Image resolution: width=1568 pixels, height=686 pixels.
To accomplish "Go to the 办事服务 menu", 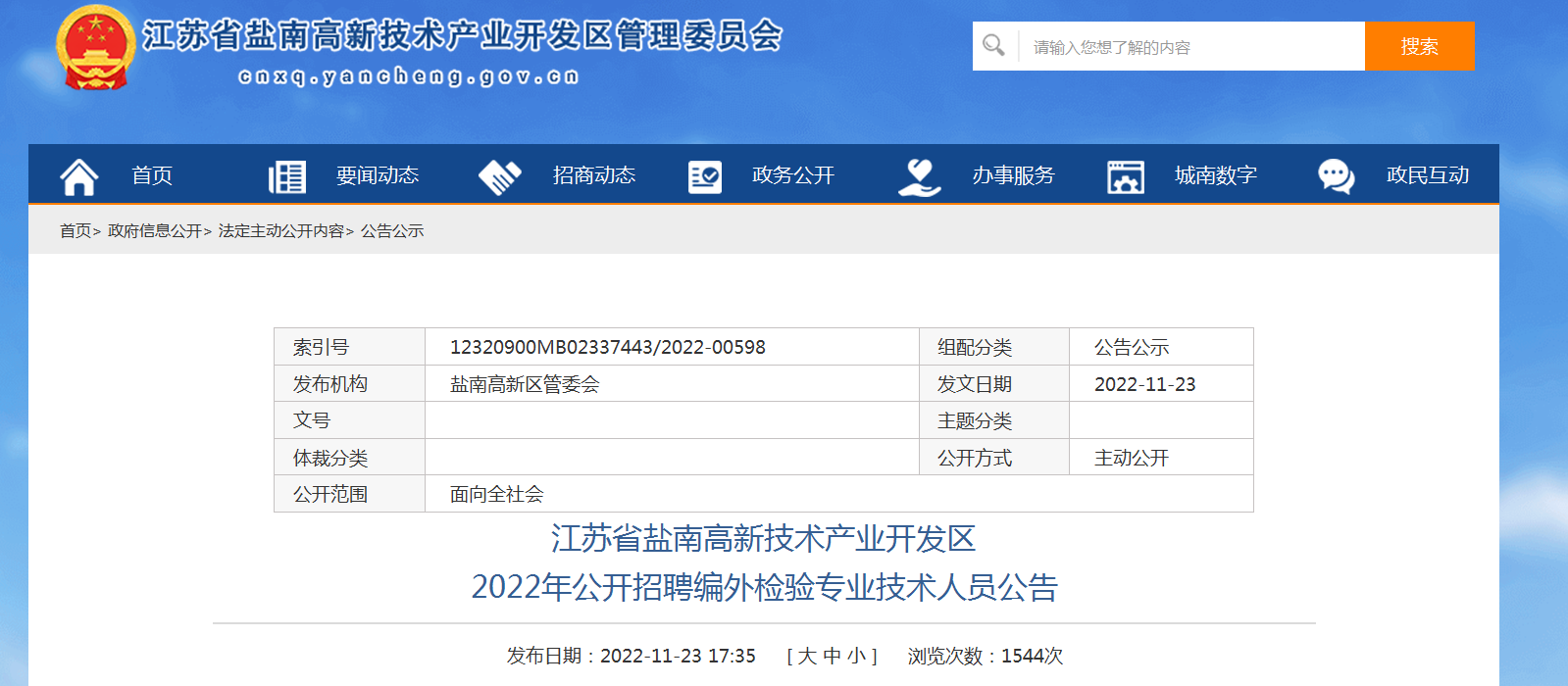I will [1013, 175].
